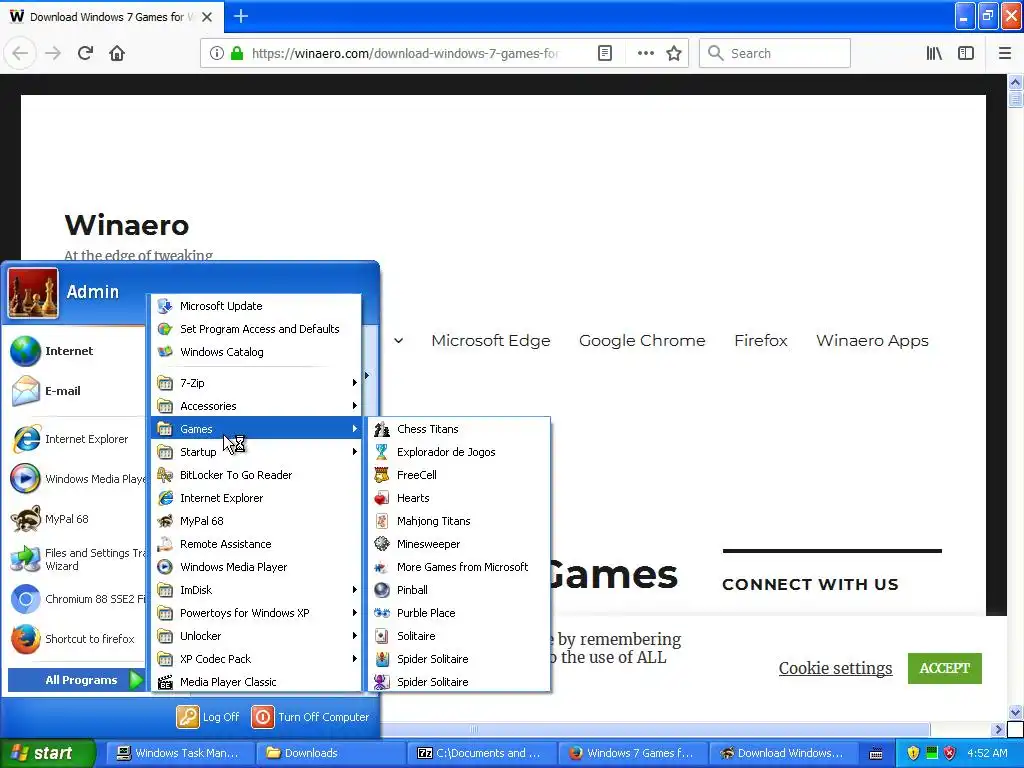The height and width of the screenshot is (768, 1024).
Task: Show site information icon in address bar
Action: click(x=217, y=53)
